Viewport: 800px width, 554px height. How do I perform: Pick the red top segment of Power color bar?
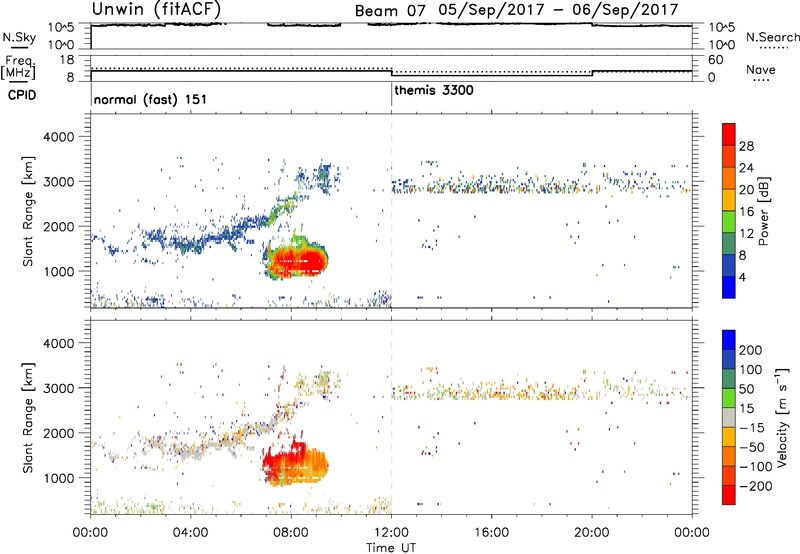pos(729,134)
